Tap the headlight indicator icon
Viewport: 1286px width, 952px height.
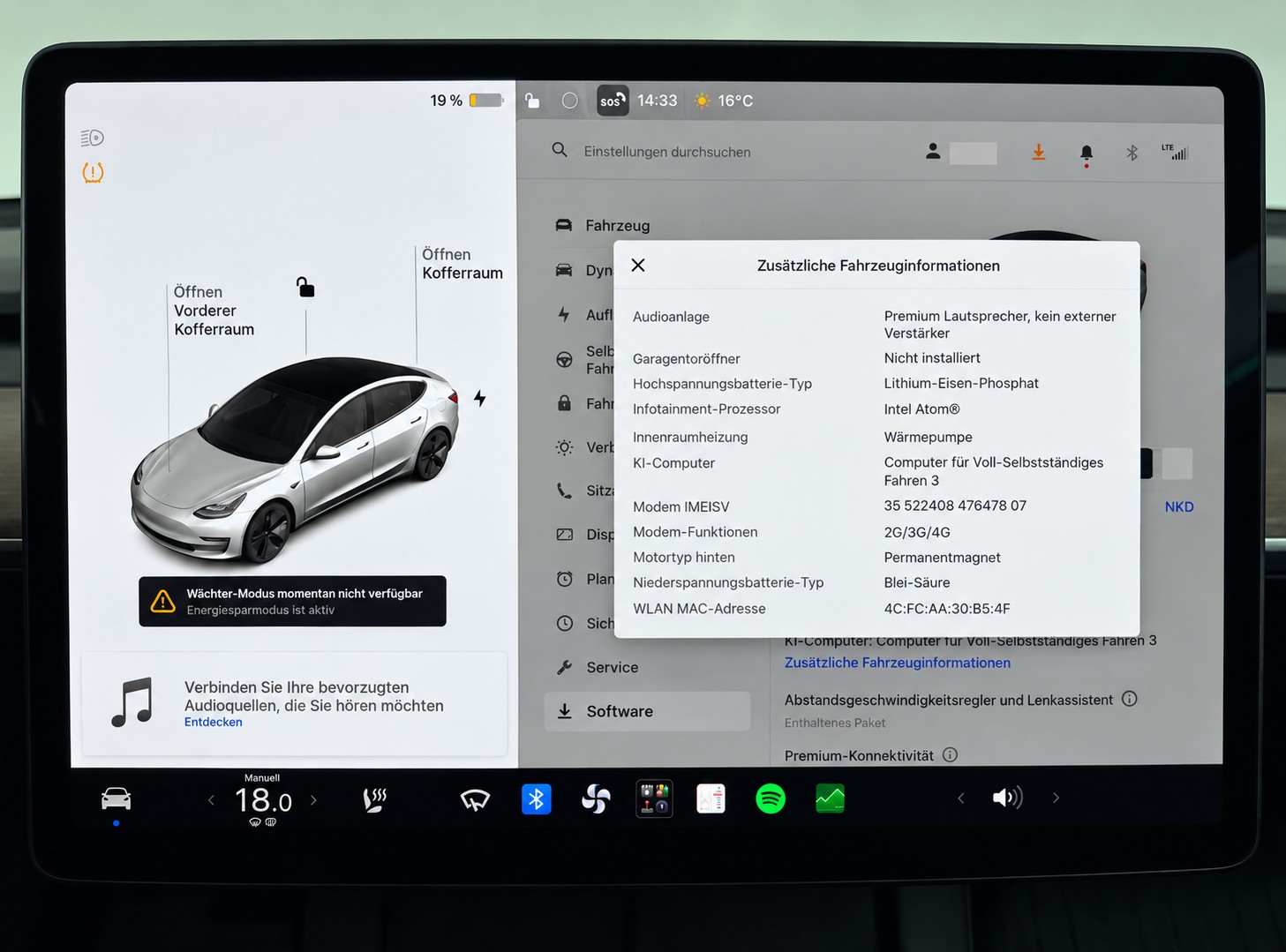pos(93,138)
